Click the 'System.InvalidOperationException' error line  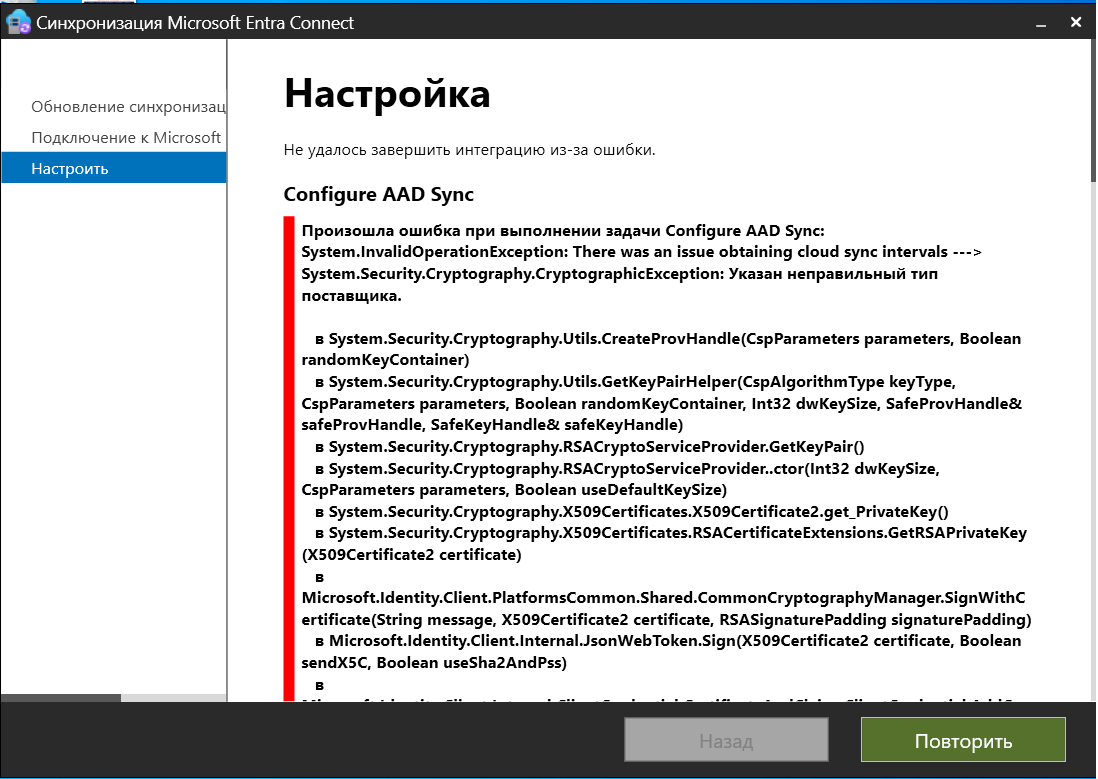click(641, 251)
